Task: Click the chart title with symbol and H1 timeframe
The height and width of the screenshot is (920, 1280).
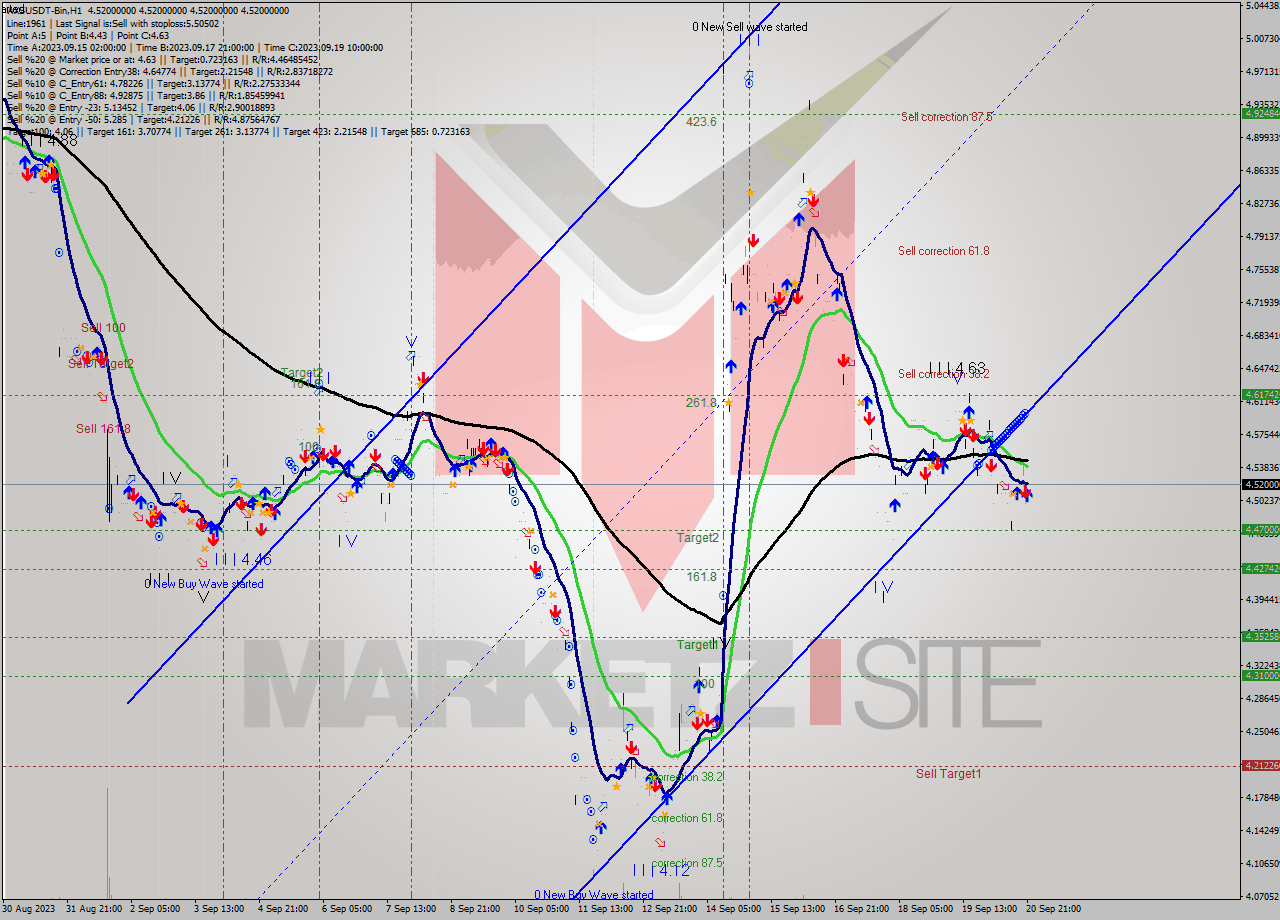Action: pyautogui.click(x=147, y=10)
